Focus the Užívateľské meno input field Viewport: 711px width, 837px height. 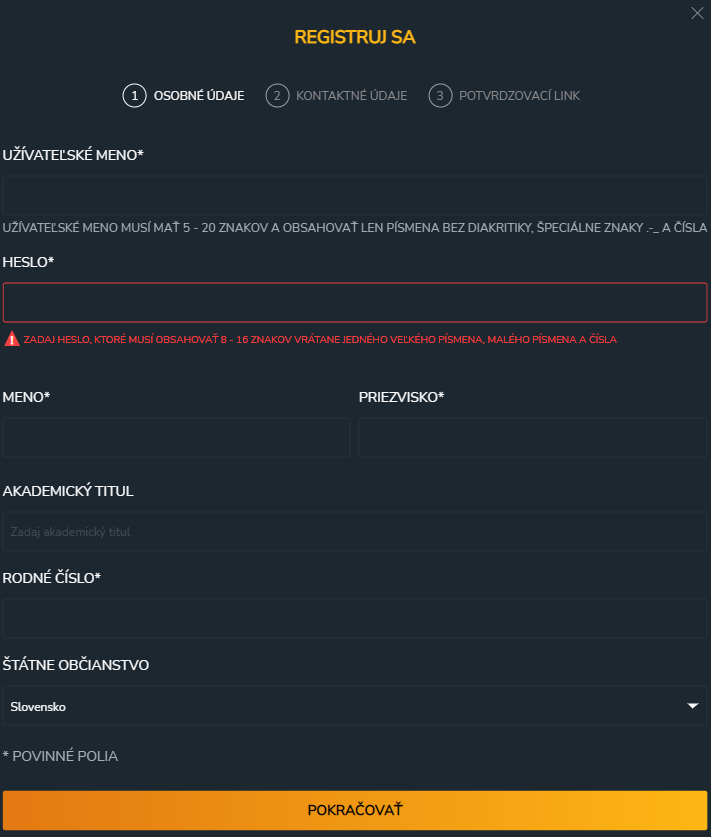coord(355,195)
